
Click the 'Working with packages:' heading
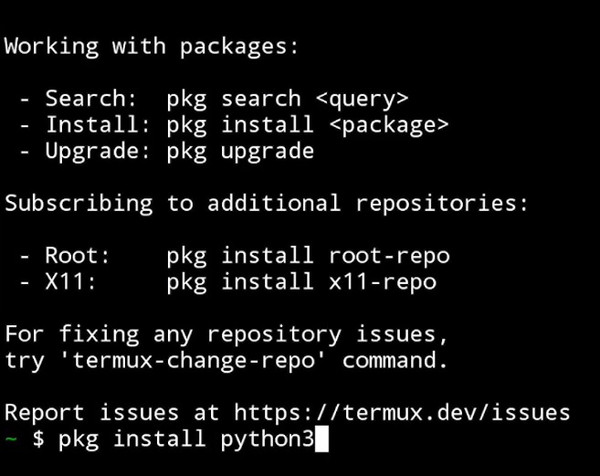pos(152,47)
